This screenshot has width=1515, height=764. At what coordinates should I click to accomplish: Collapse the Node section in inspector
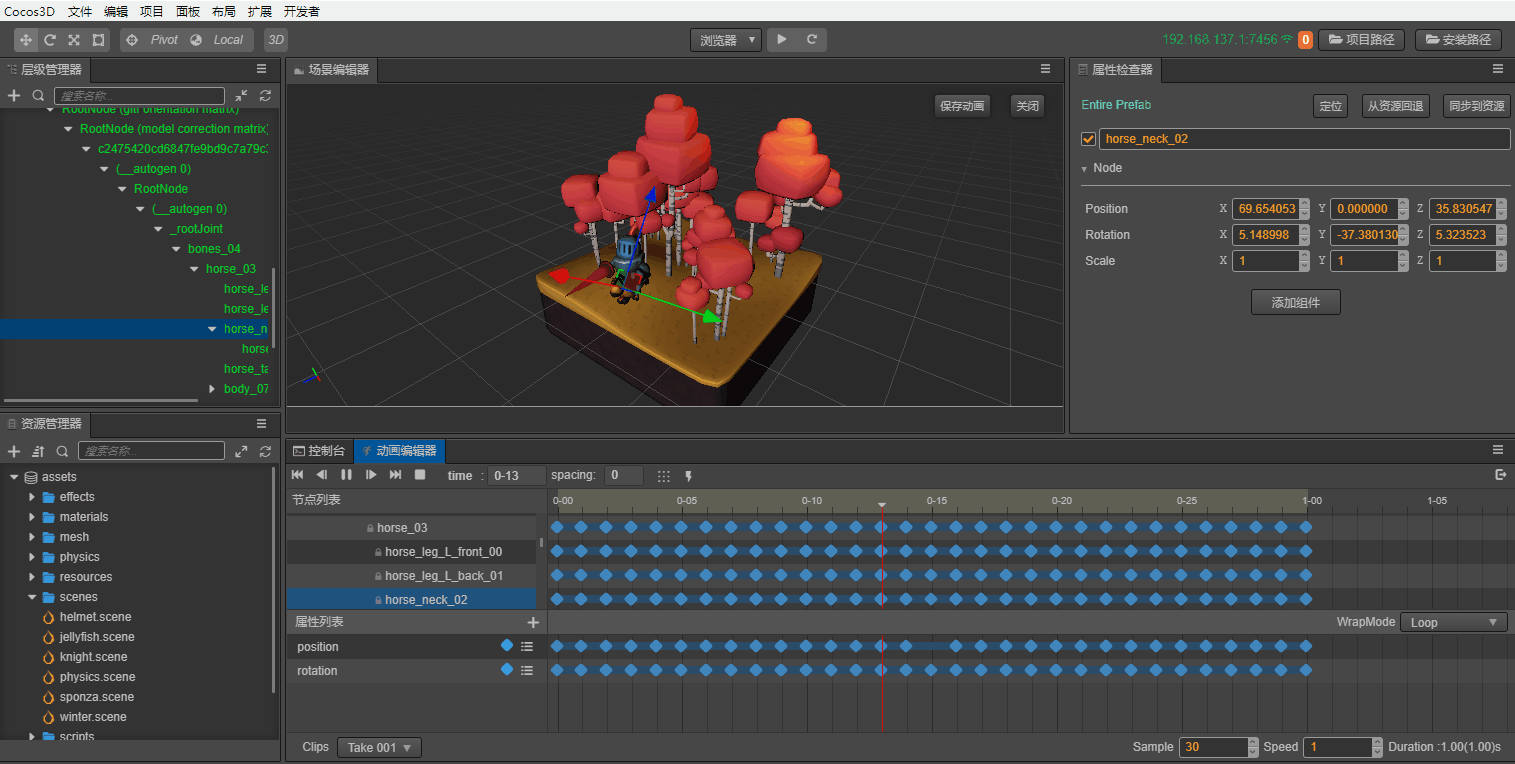pos(1084,169)
